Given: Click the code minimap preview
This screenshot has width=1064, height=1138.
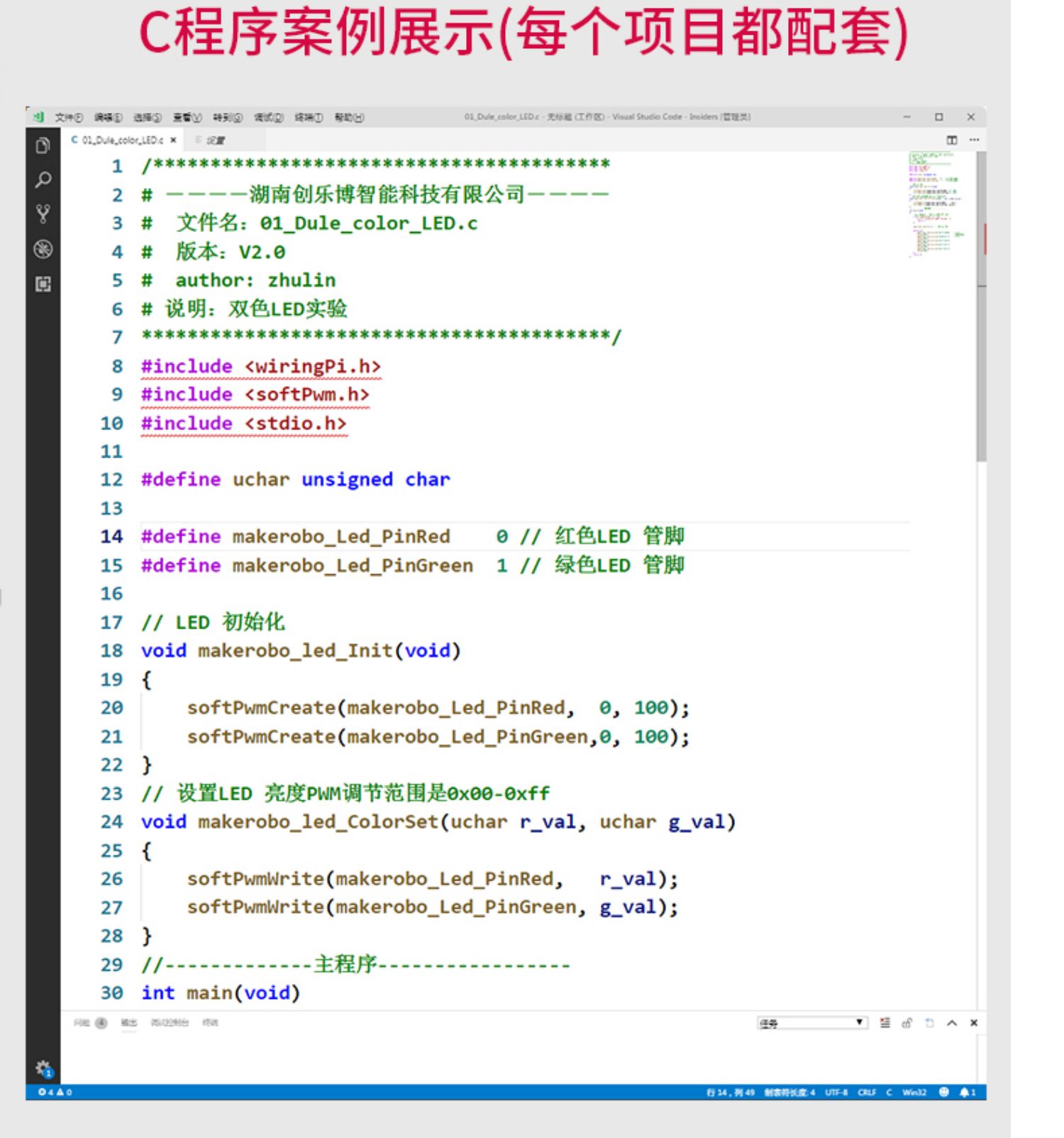Looking at the screenshot, I should pyautogui.click(x=938, y=204).
